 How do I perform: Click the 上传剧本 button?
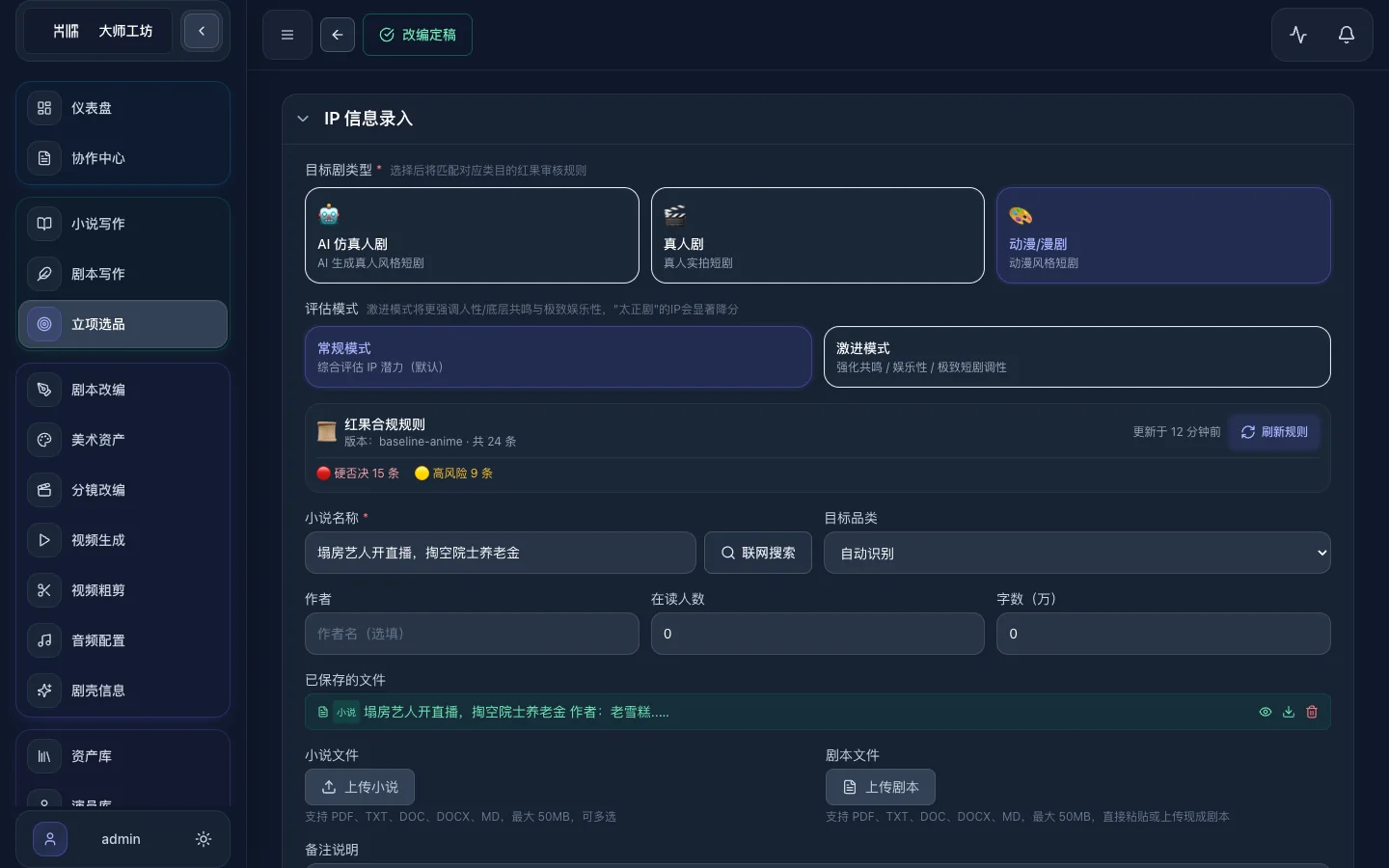tap(881, 787)
